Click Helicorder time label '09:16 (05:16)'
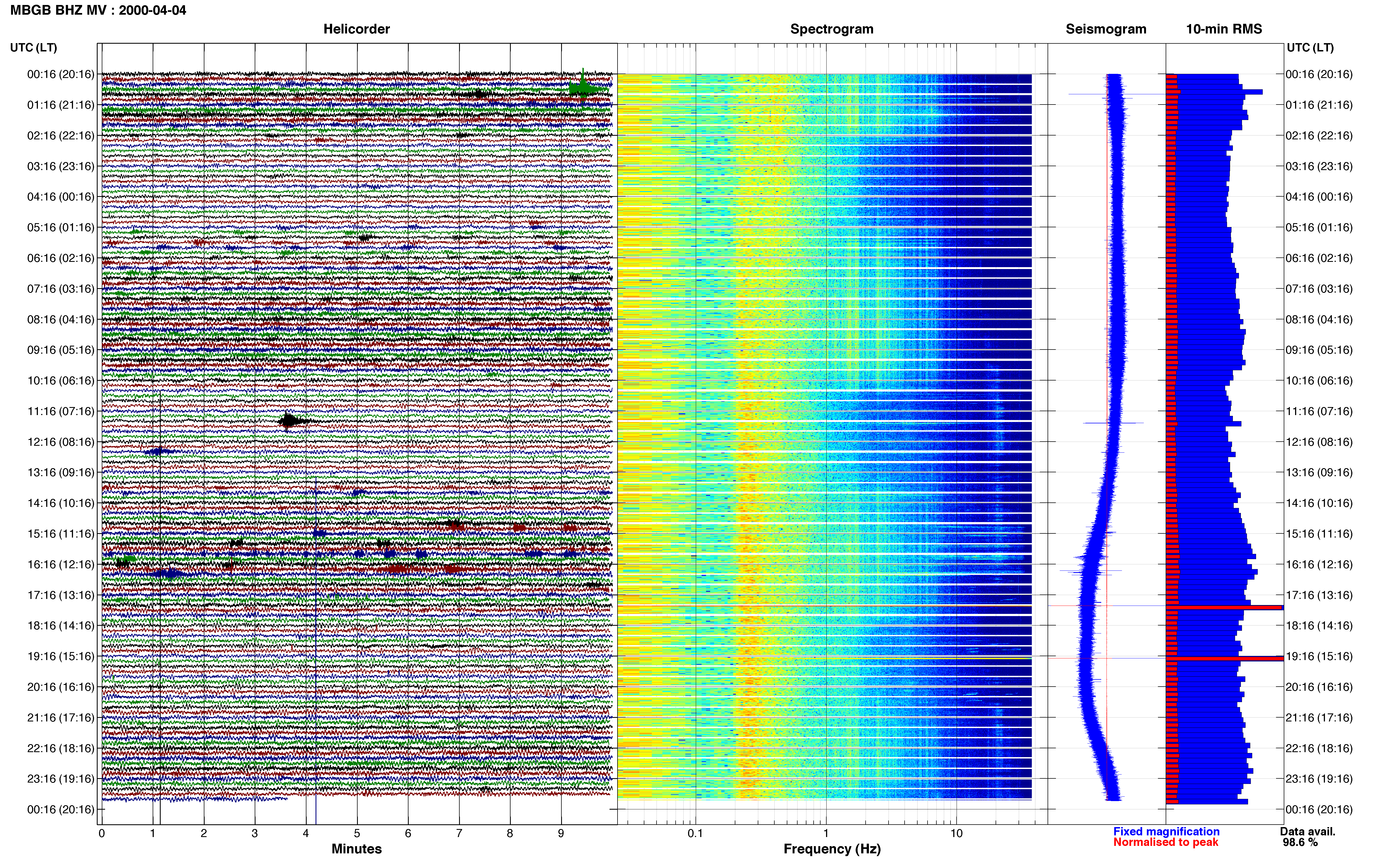This screenshot has width=1388, height=868. (x=61, y=350)
